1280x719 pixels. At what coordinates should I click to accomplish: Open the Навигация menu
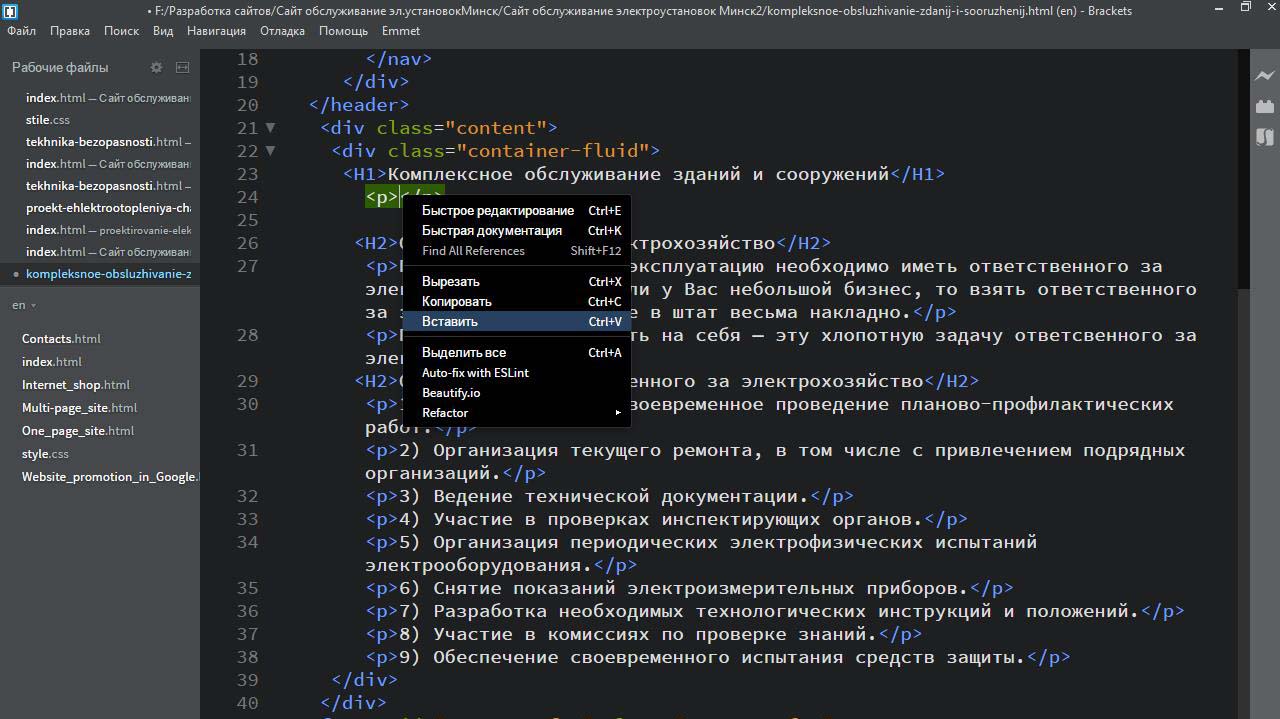point(216,31)
